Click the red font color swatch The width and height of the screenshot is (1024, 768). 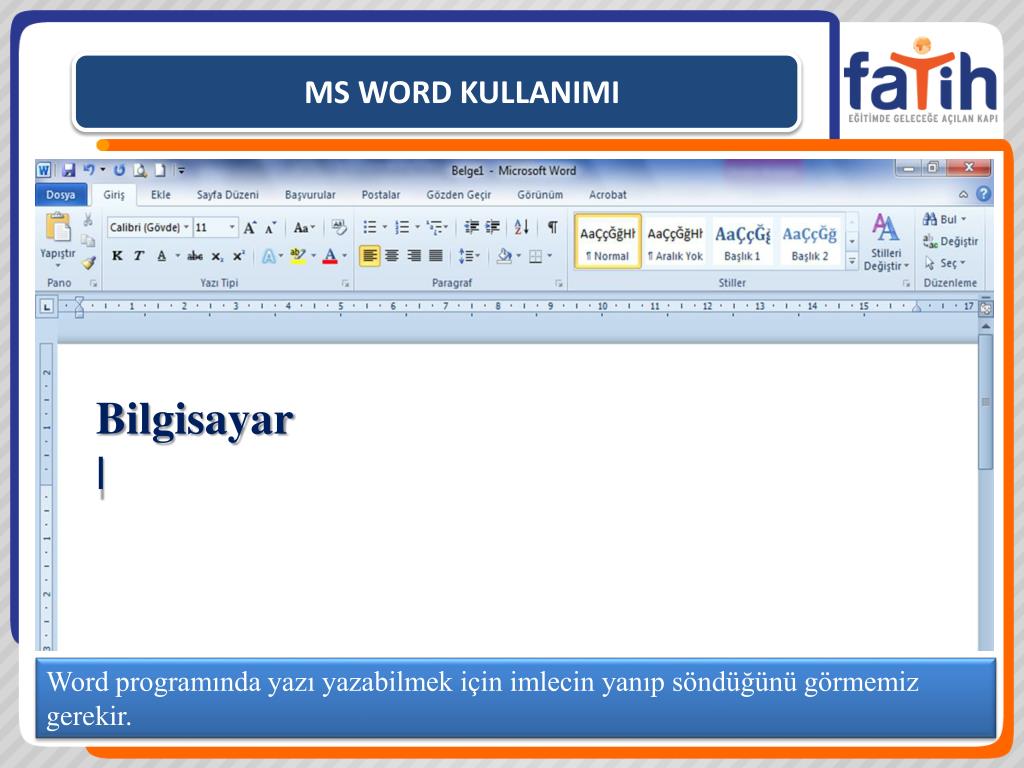330,256
